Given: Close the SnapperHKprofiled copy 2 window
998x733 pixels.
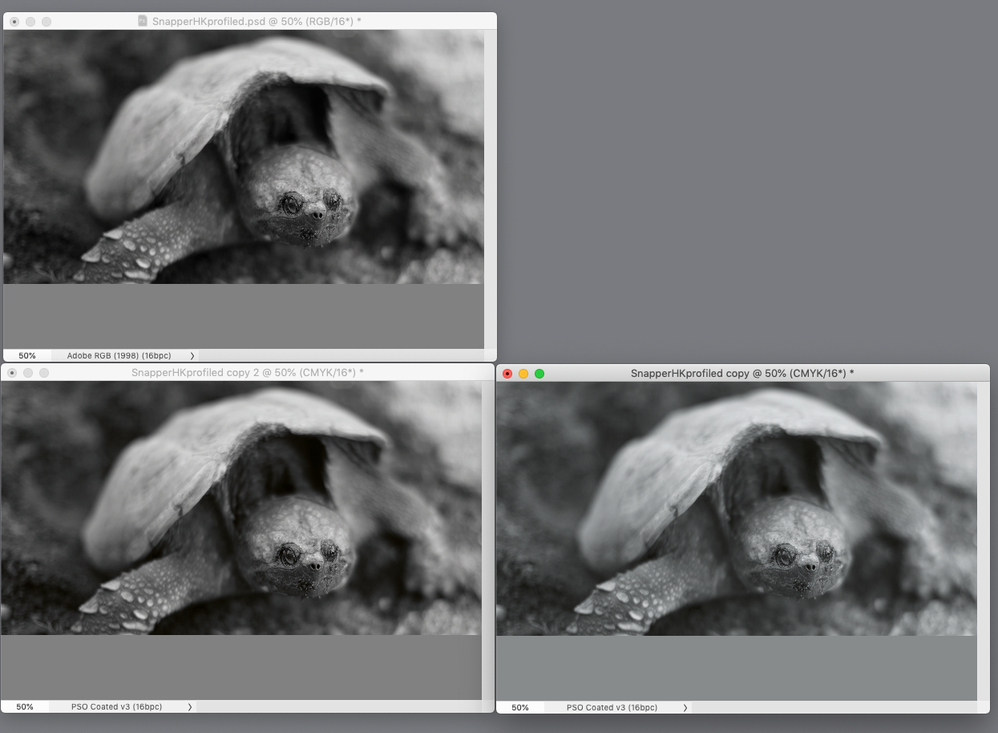Looking at the screenshot, I should coord(14,373).
